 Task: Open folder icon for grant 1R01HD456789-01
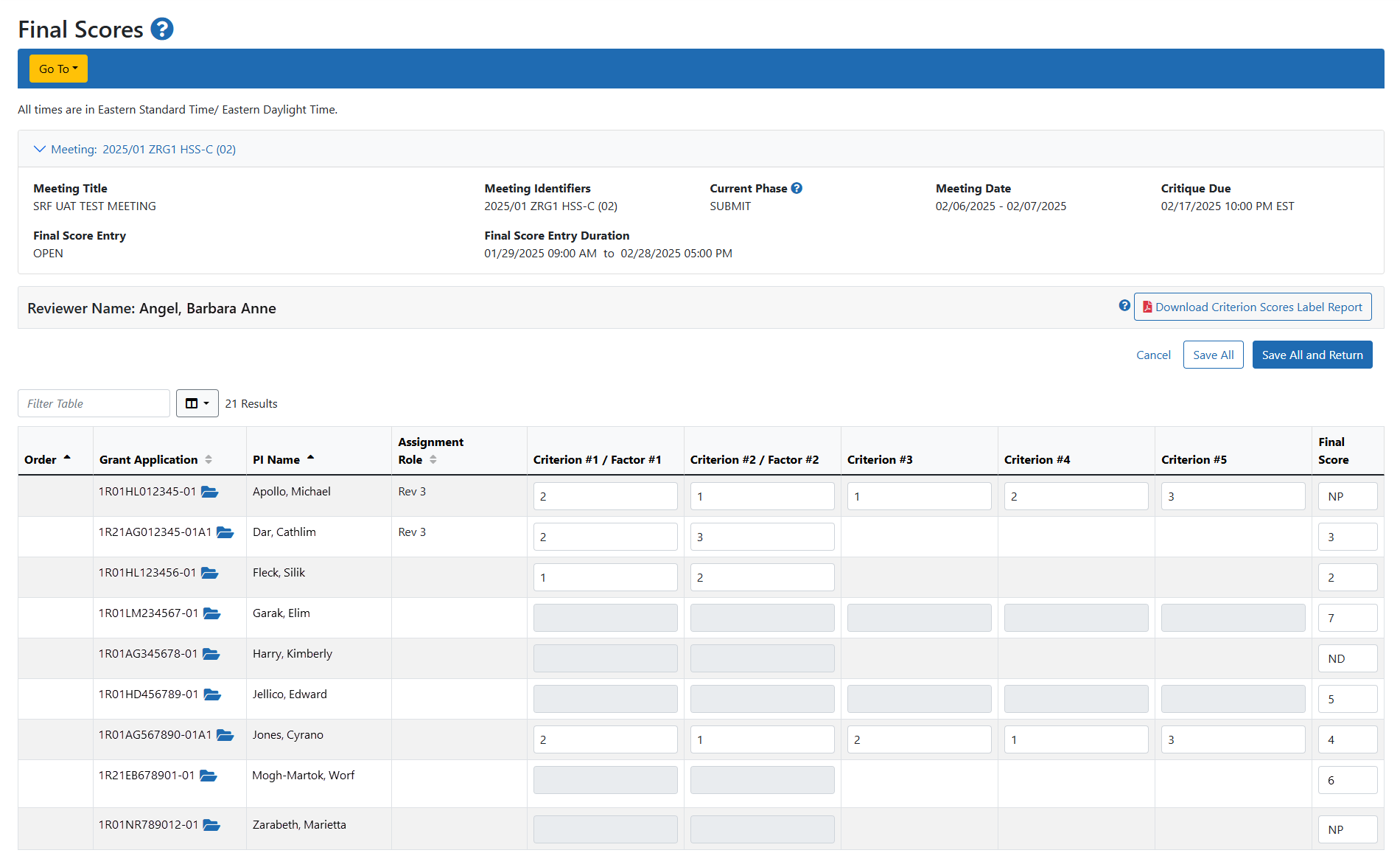[212, 695]
